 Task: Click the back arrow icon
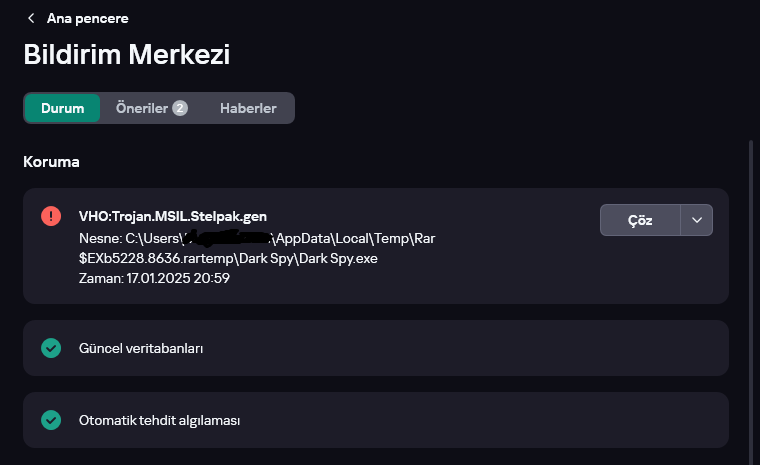tap(31, 18)
